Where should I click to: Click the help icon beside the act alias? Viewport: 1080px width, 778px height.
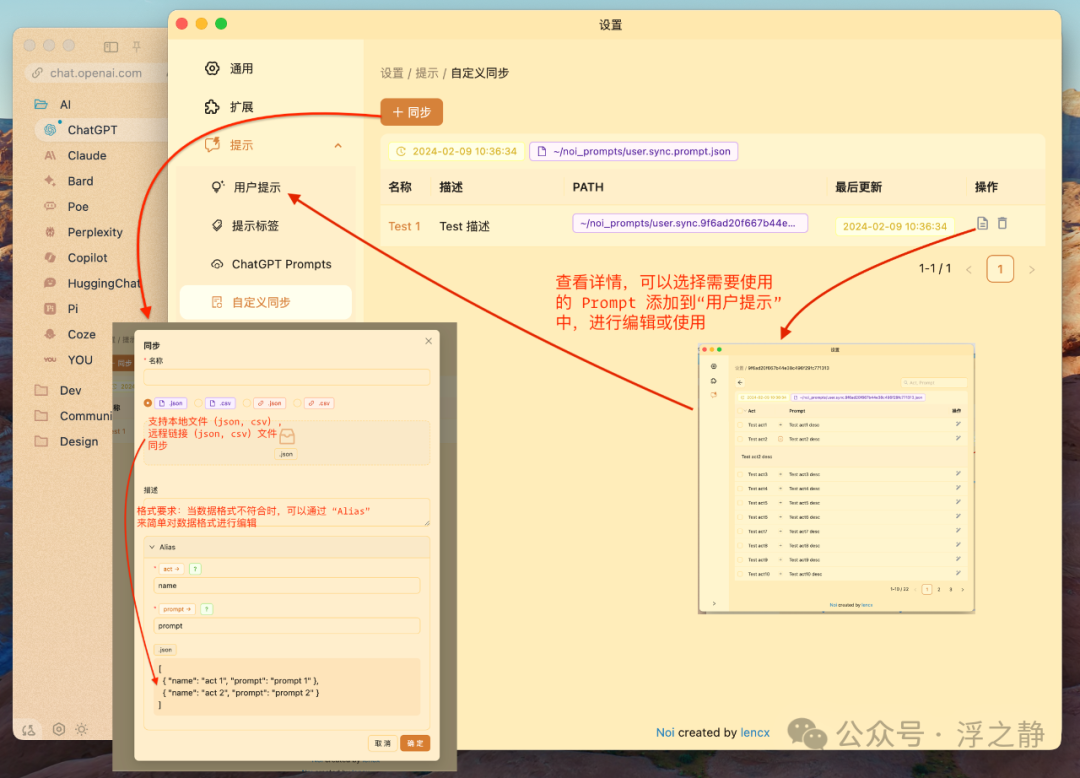coord(195,569)
